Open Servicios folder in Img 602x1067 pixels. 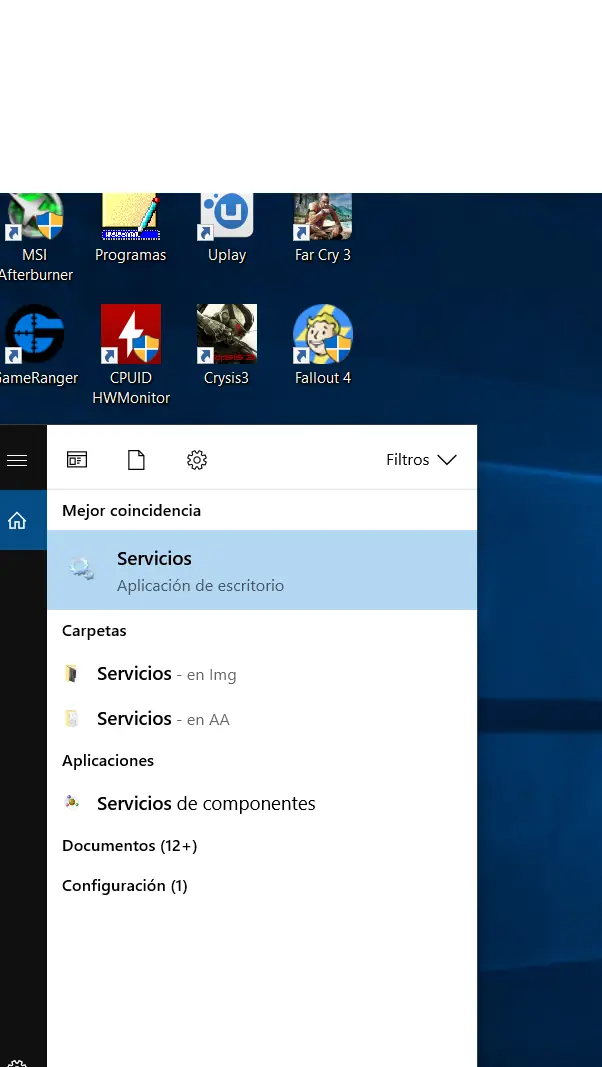[x=262, y=674]
